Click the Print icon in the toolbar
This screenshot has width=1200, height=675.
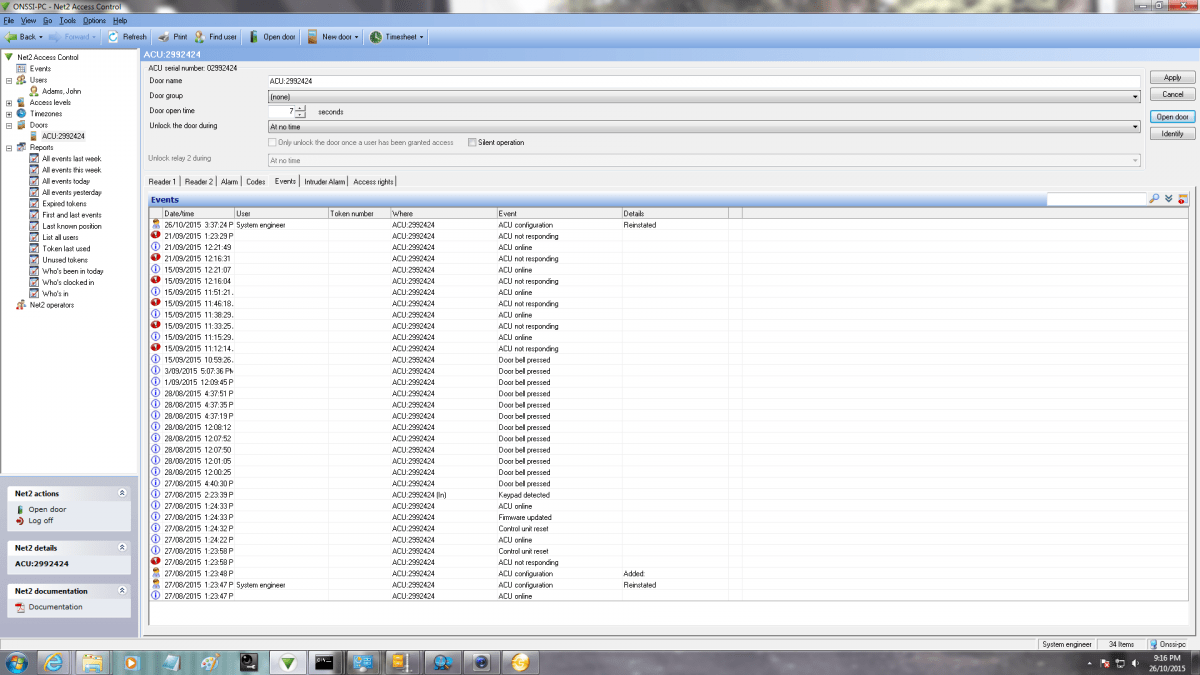click(165, 37)
